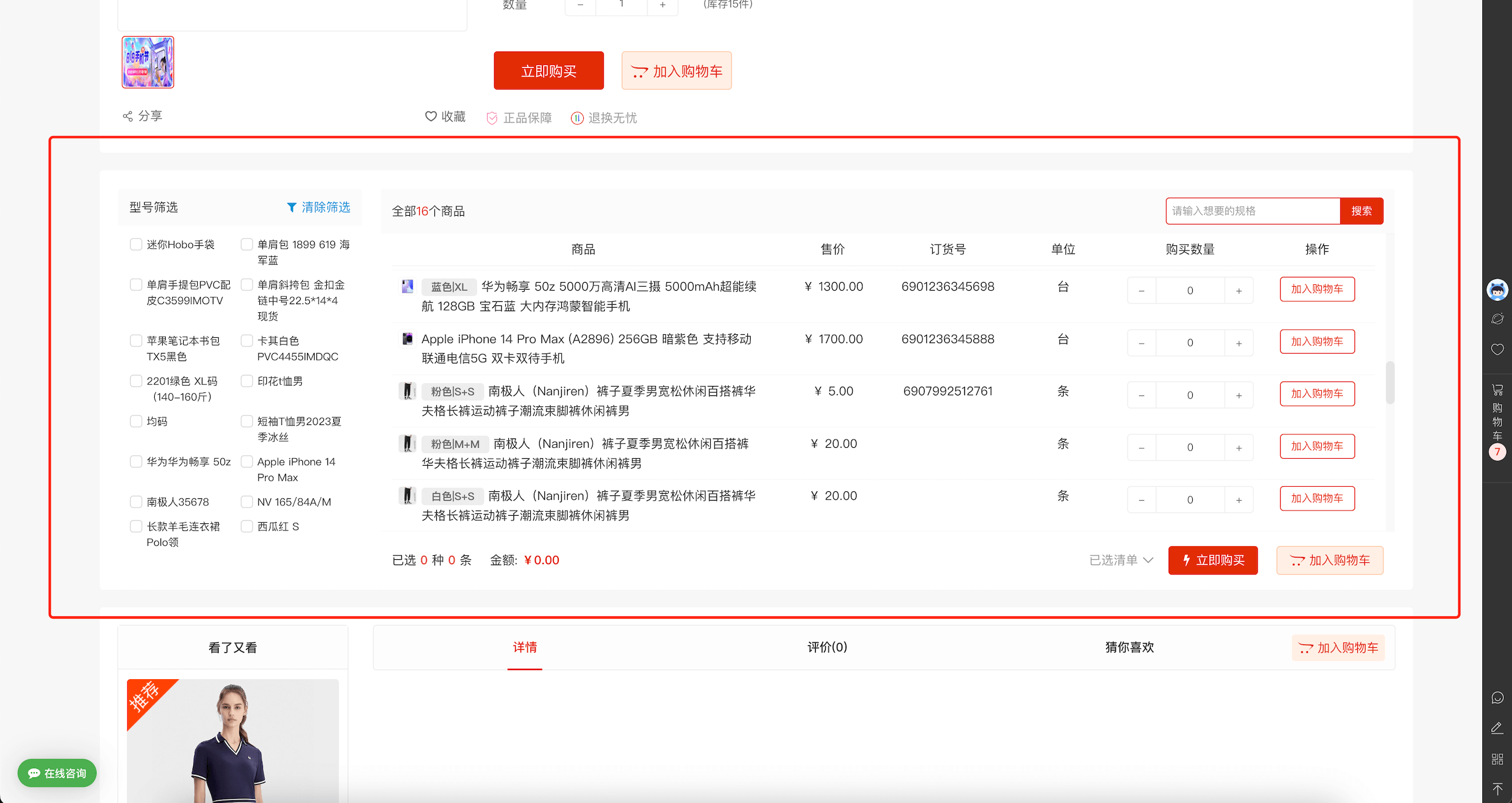Open the planet footprint icon in sidebar

pyautogui.click(x=1497, y=319)
